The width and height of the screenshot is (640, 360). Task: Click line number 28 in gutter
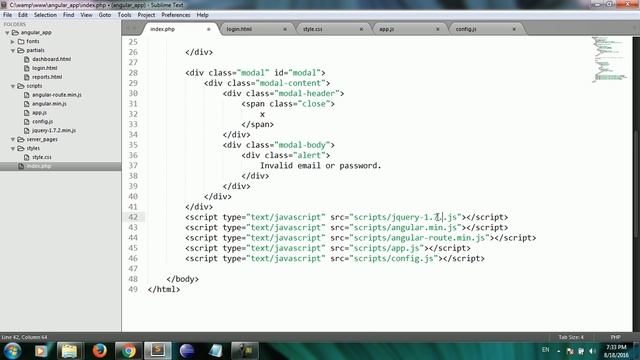click(133, 73)
